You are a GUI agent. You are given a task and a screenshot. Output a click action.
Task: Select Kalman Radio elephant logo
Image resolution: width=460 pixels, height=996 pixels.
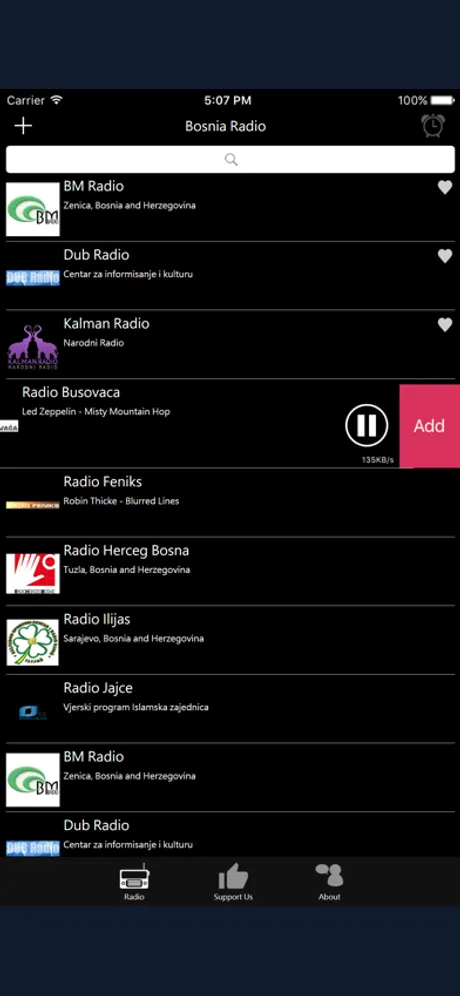tap(33, 347)
